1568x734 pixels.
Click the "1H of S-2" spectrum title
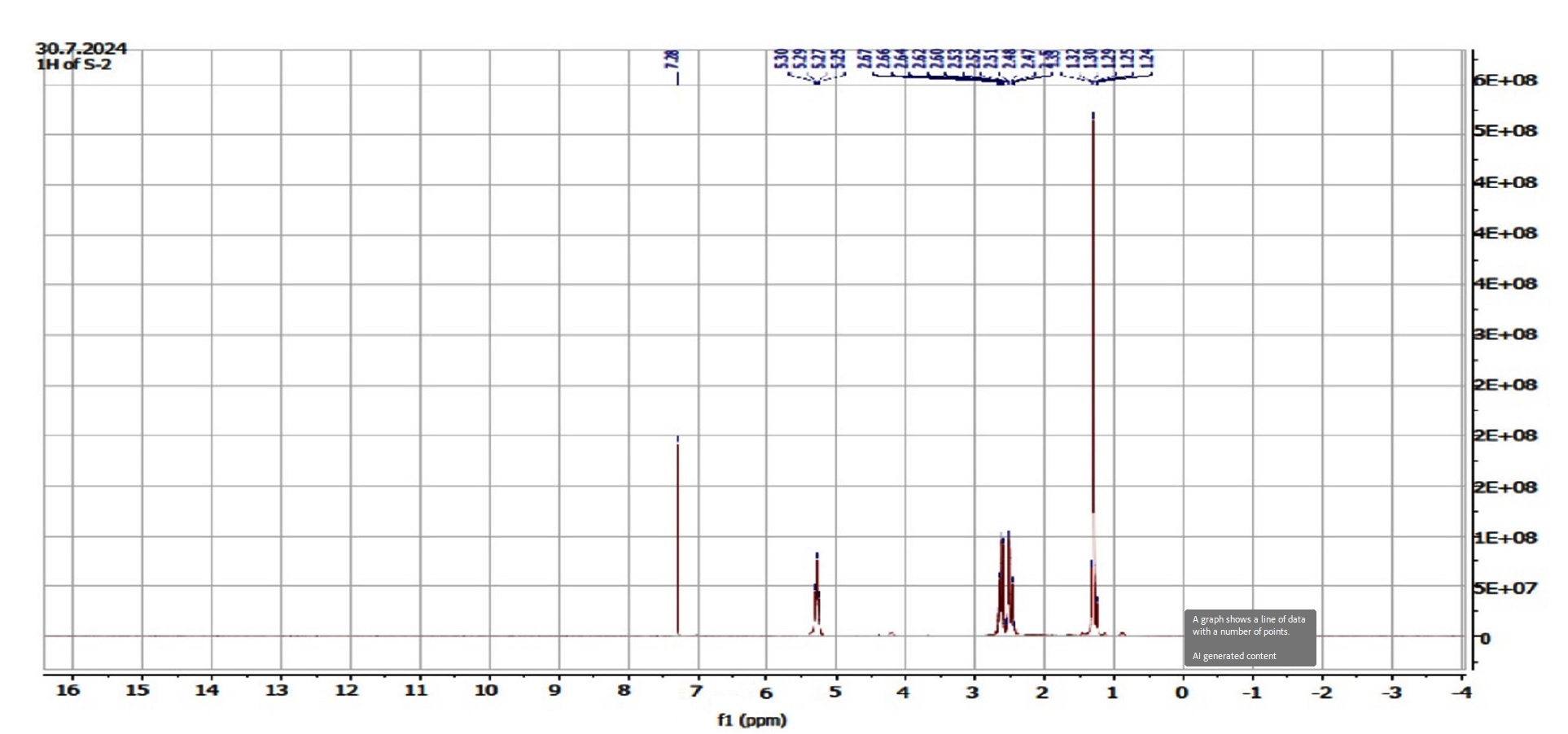(x=74, y=65)
